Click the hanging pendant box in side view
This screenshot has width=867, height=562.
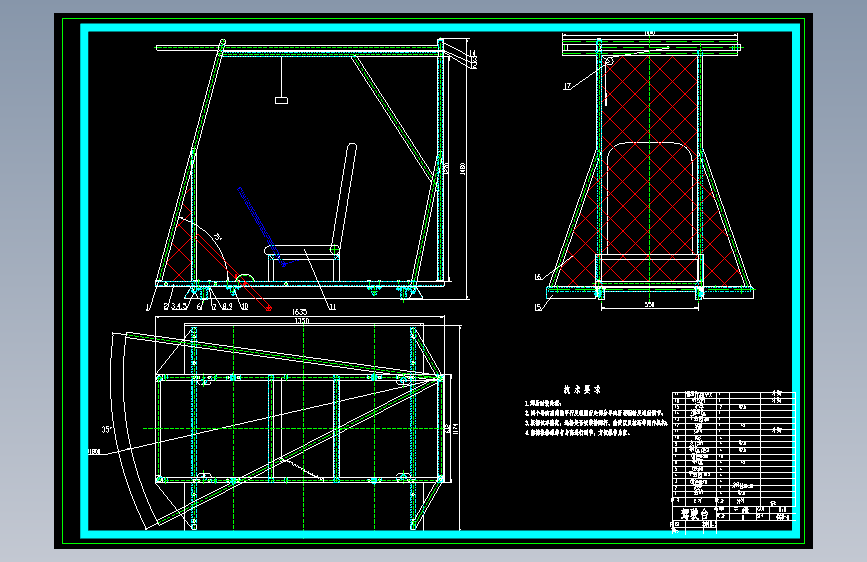[x=281, y=100]
